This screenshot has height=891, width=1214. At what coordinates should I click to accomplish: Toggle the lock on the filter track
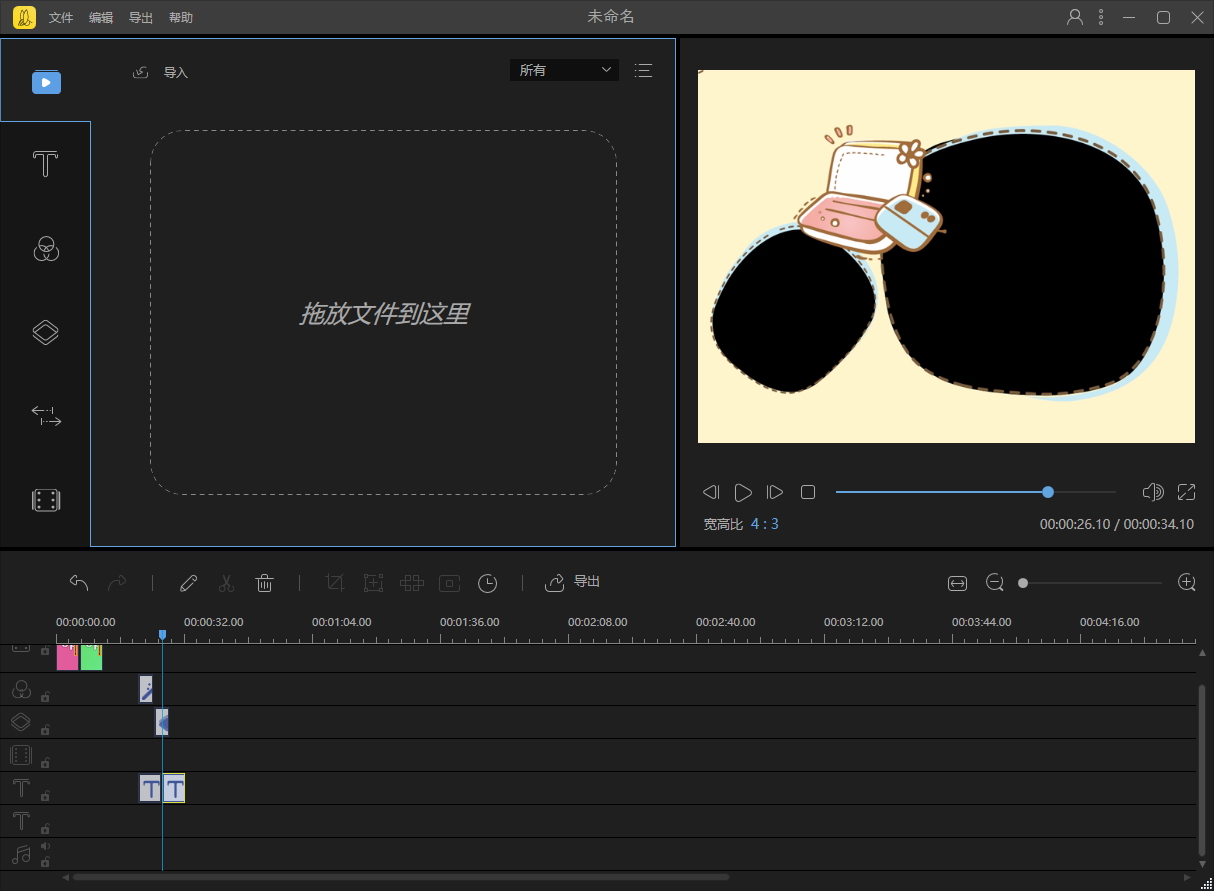point(45,696)
